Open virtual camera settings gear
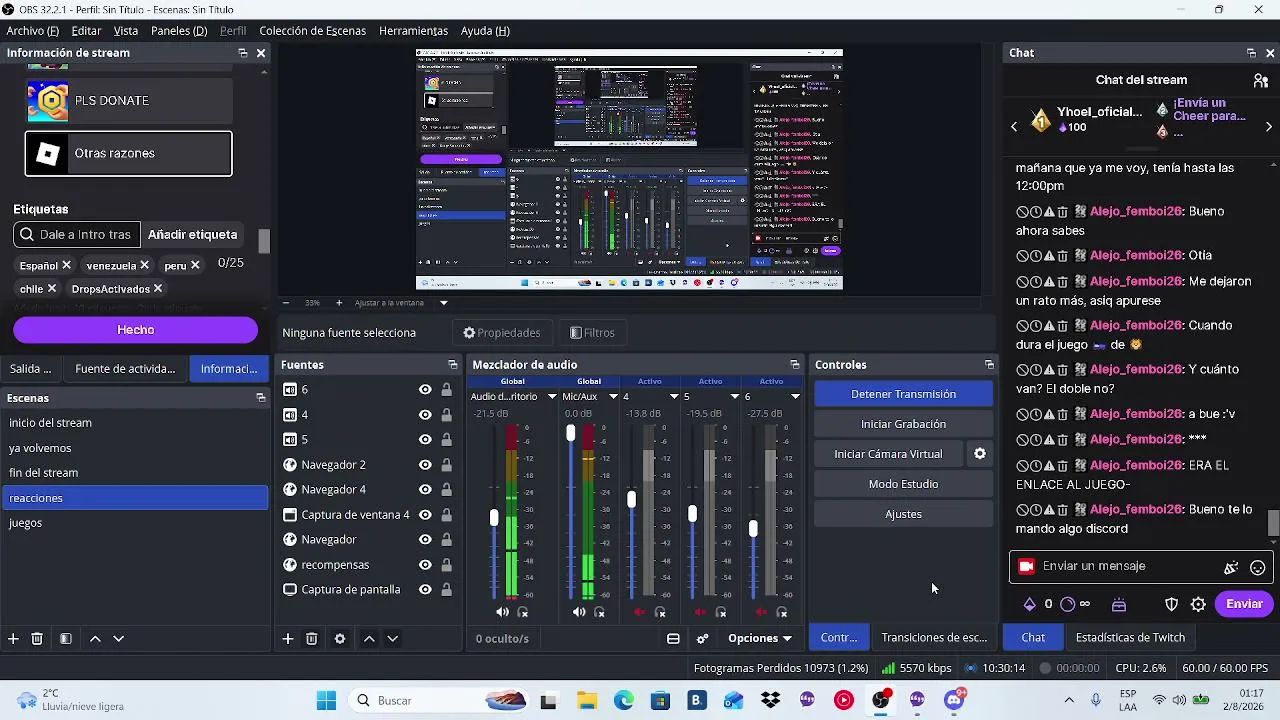This screenshot has height=720, width=1280. pos(980,454)
